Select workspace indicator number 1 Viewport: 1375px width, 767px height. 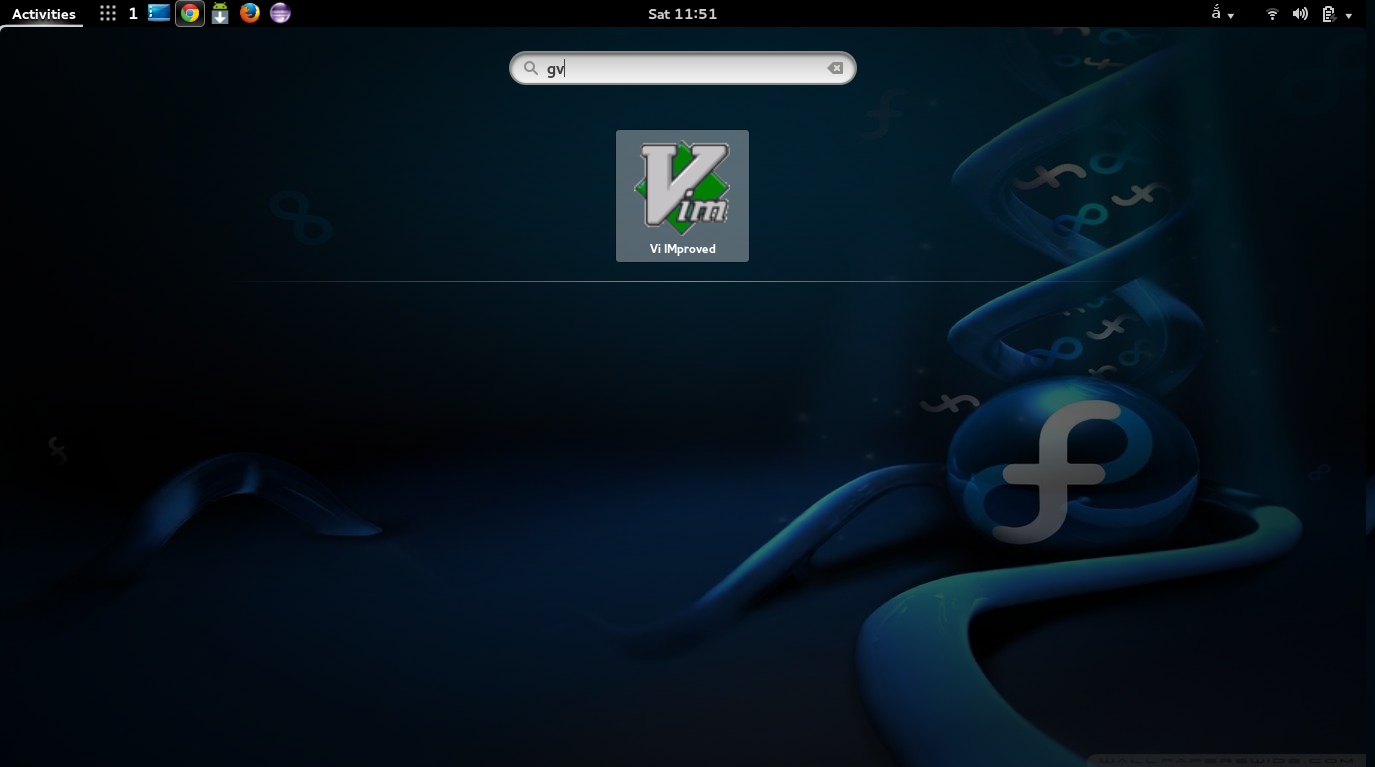click(x=133, y=14)
